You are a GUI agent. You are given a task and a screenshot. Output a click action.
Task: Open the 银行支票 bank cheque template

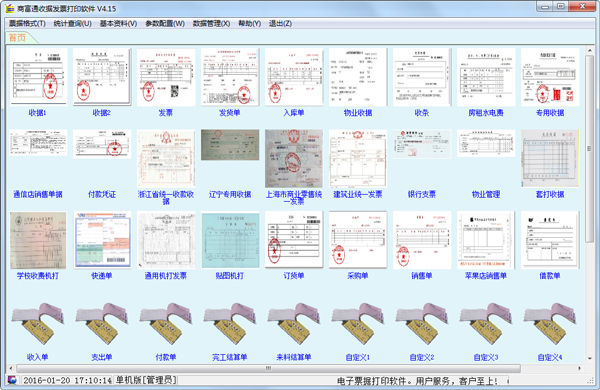pos(422,144)
